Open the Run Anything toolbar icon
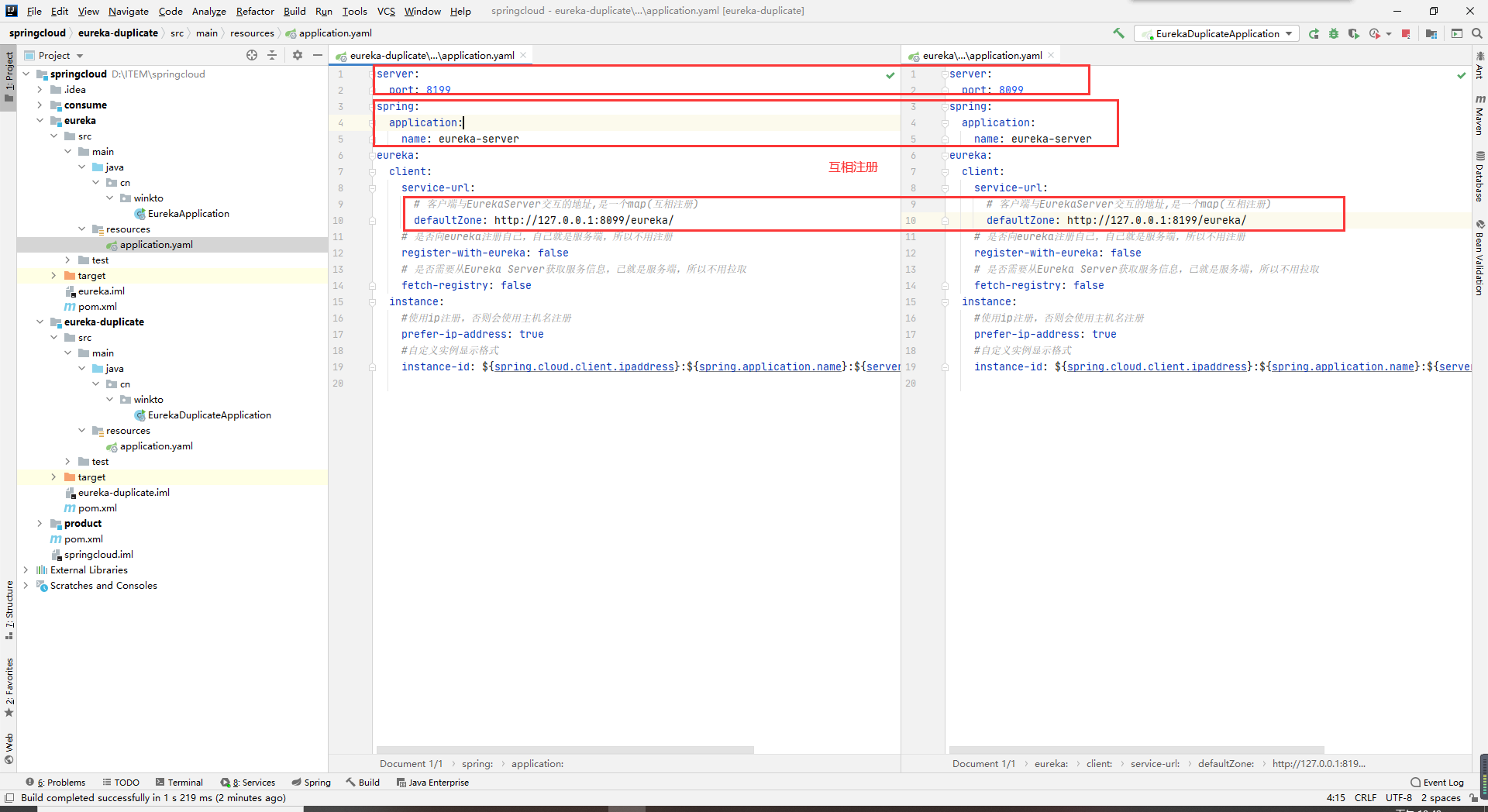Image resolution: width=1488 pixels, height=812 pixels. click(1457, 33)
